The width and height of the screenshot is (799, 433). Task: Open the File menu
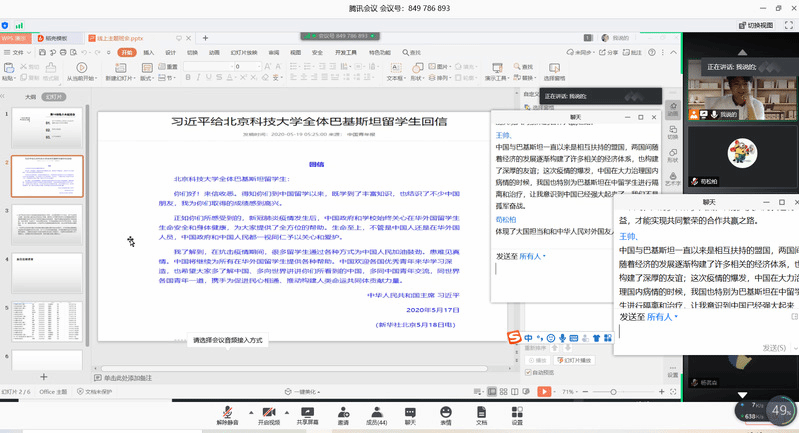(x=18, y=52)
